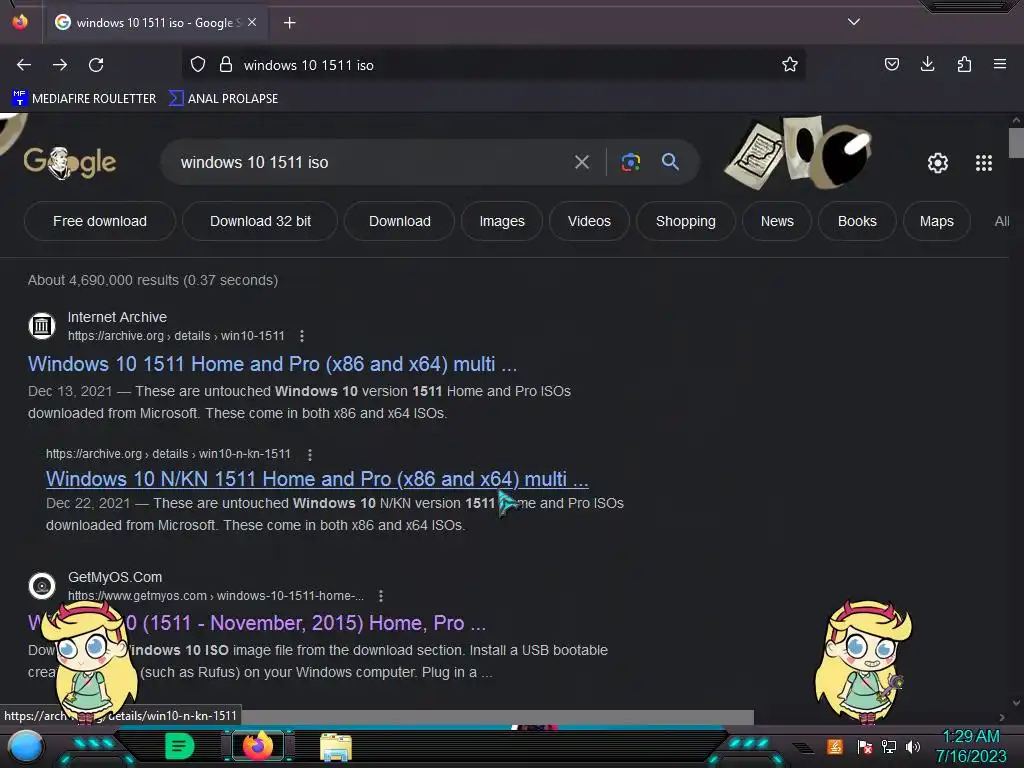The width and height of the screenshot is (1024, 768).
Task: Open the Firefox downloads panel
Action: pyautogui.click(x=927, y=64)
